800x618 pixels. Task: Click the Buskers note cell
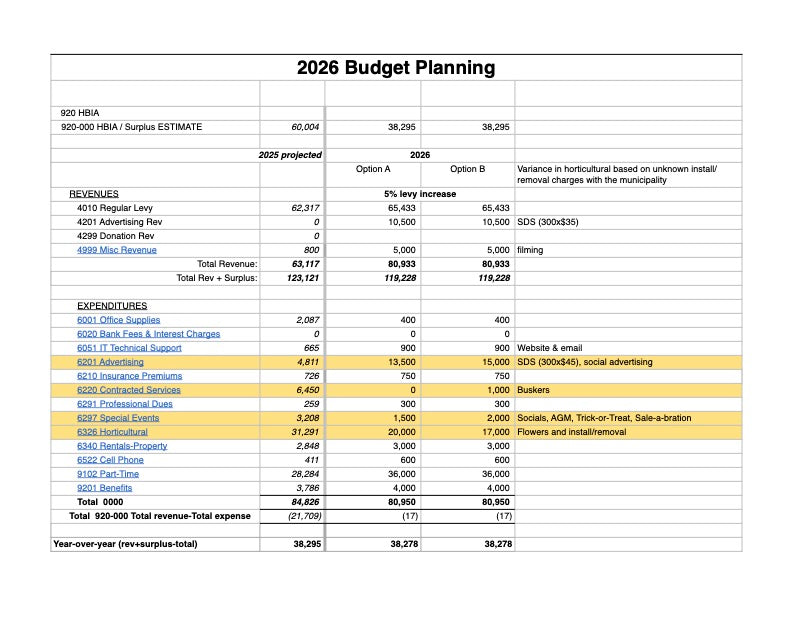[627, 390]
